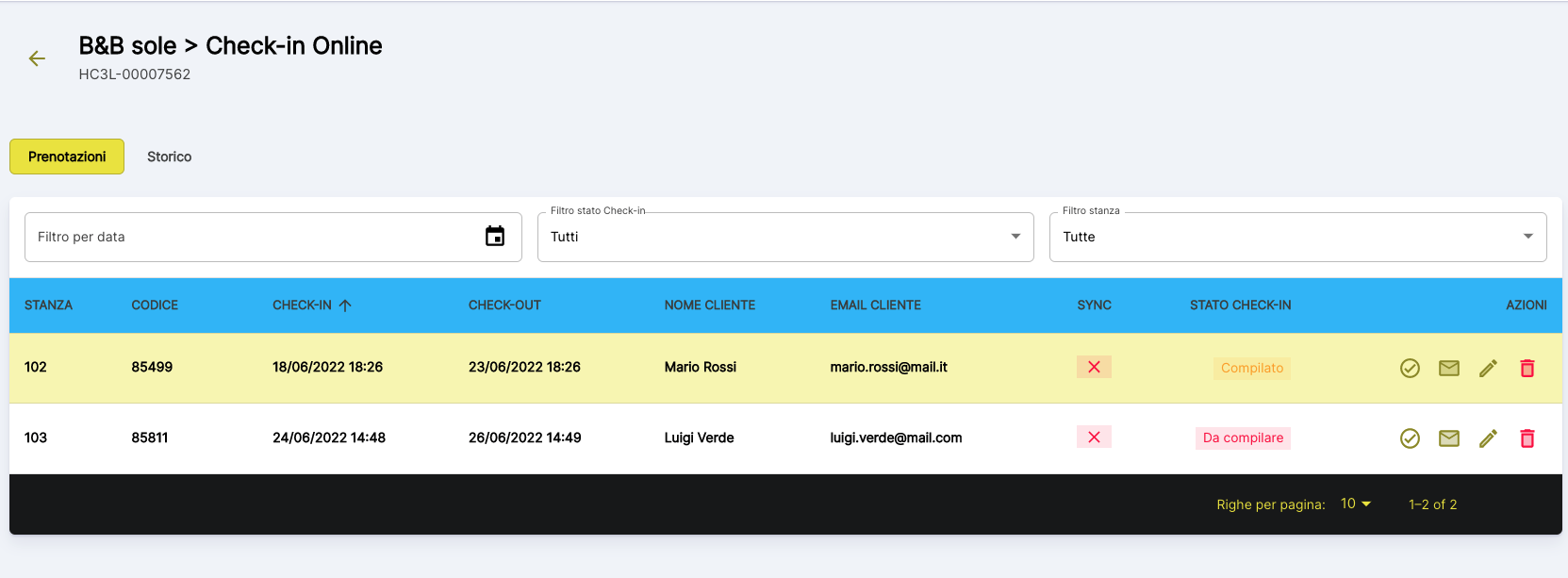Screen dimensions: 1568x578
Task: Click the Da compilare status badge
Action: coord(1243,438)
